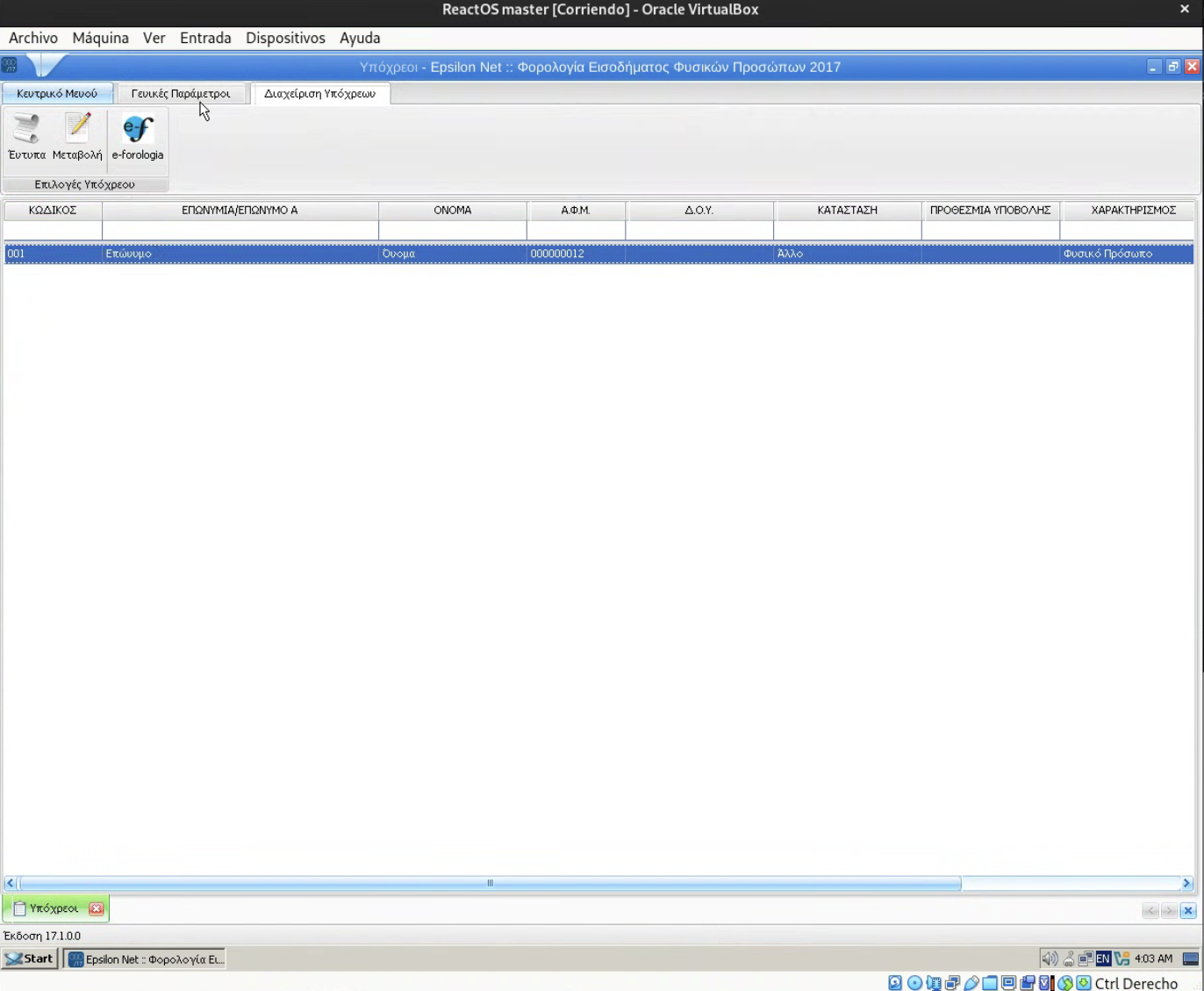Sort by Α.Φ.Μ. column header
This screenshot has height=991, width=1204.
(x=576, y=211)
